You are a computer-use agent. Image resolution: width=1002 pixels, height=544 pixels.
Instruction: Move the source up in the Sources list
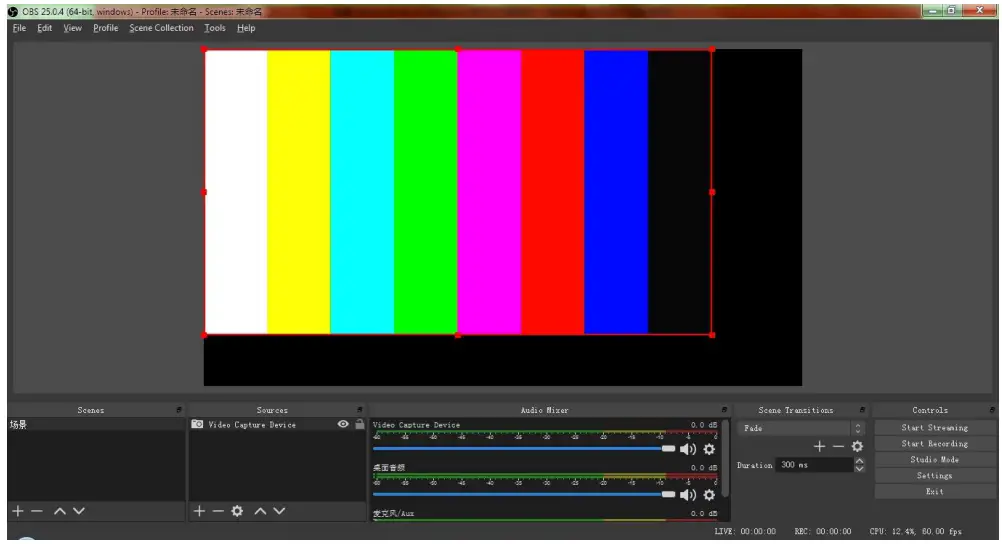pos(260,511)
